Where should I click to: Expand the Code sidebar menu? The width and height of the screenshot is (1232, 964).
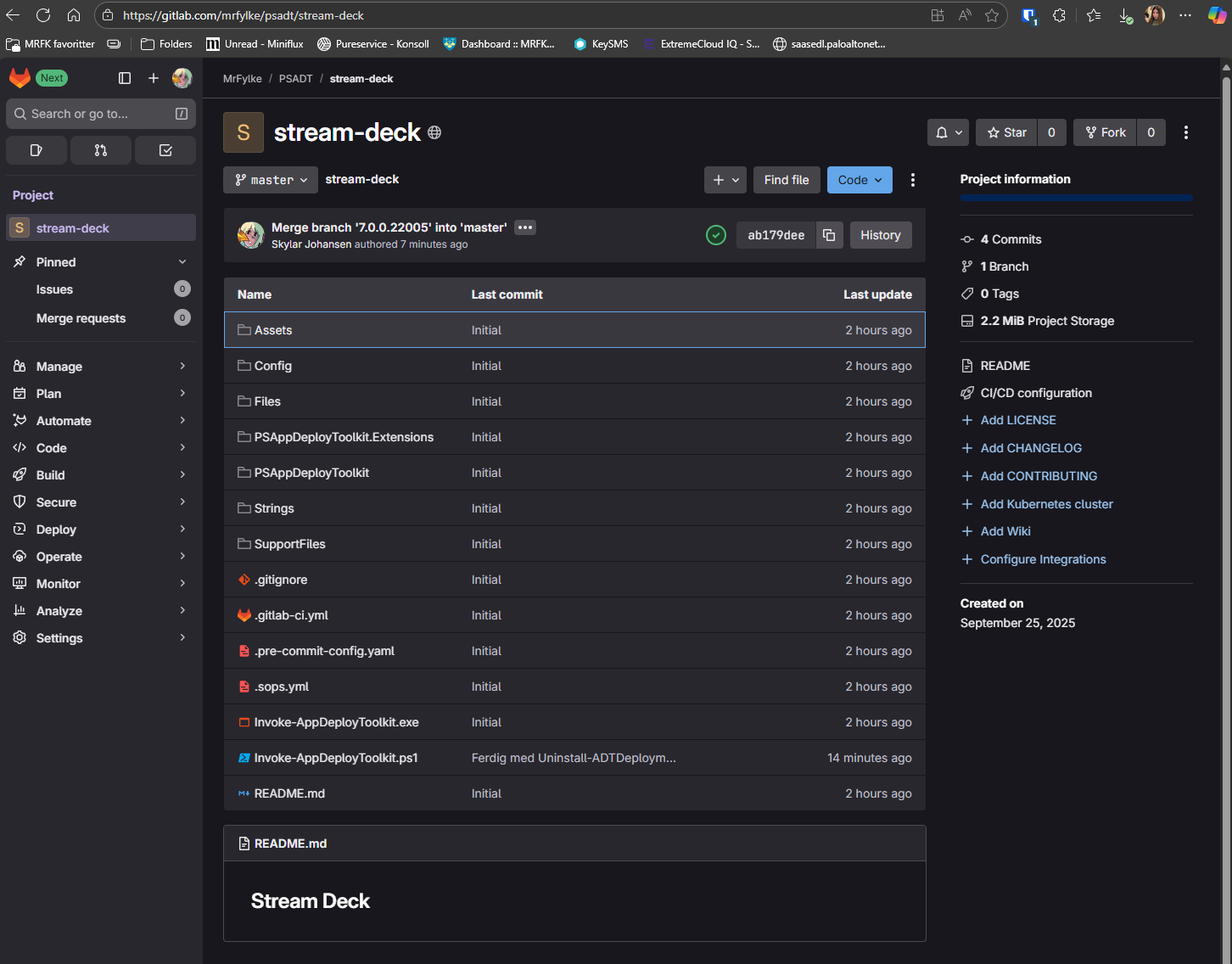[x=101, y=448]
